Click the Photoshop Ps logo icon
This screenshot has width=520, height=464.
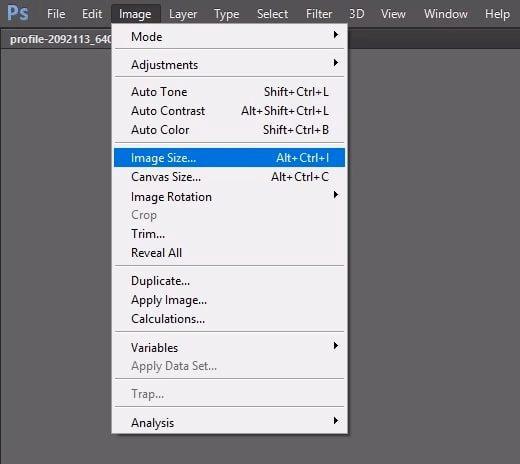coord(18,14)
